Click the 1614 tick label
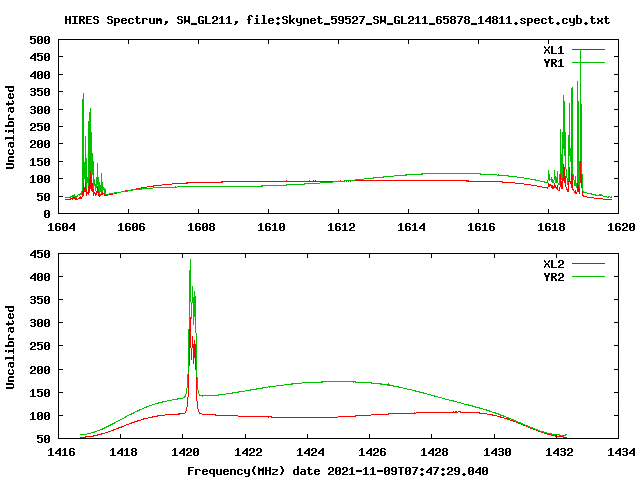The image size is (640, 480). click(411, 227)
